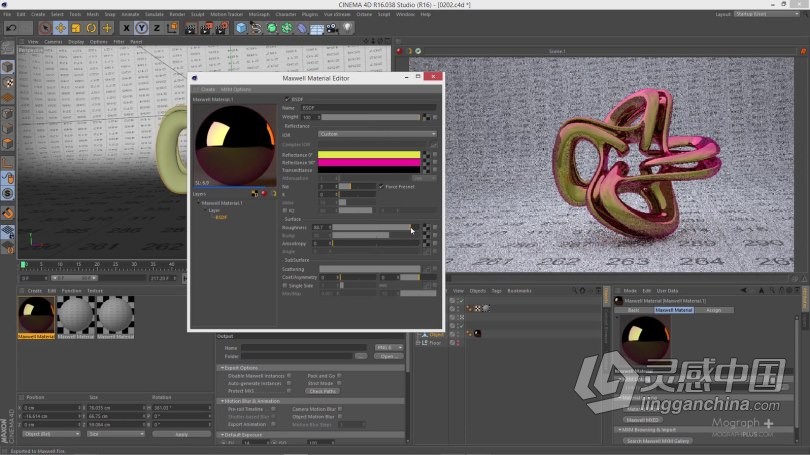Screen dimensions: 810x455
Task: Toggle the Y axis lock
Action: [x=141, y=28]
